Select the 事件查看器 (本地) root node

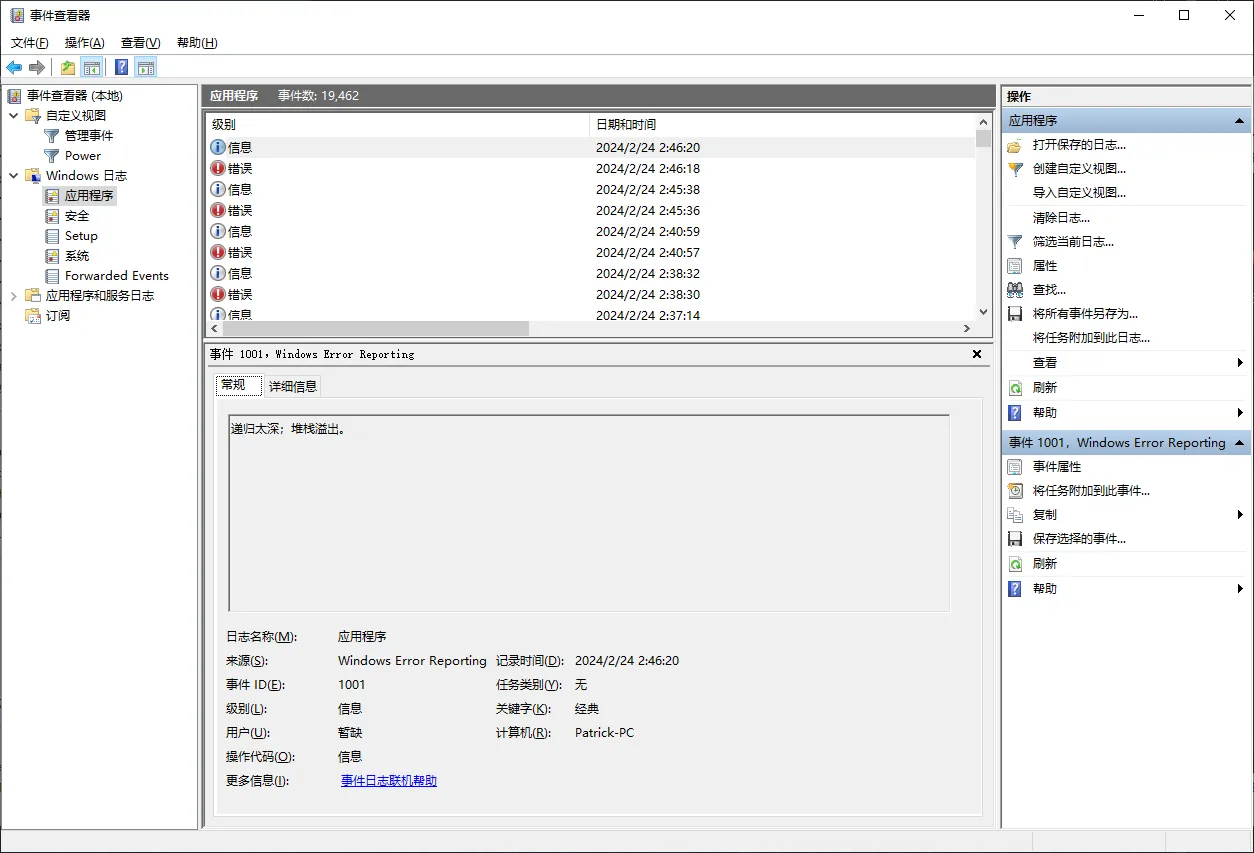74,95
